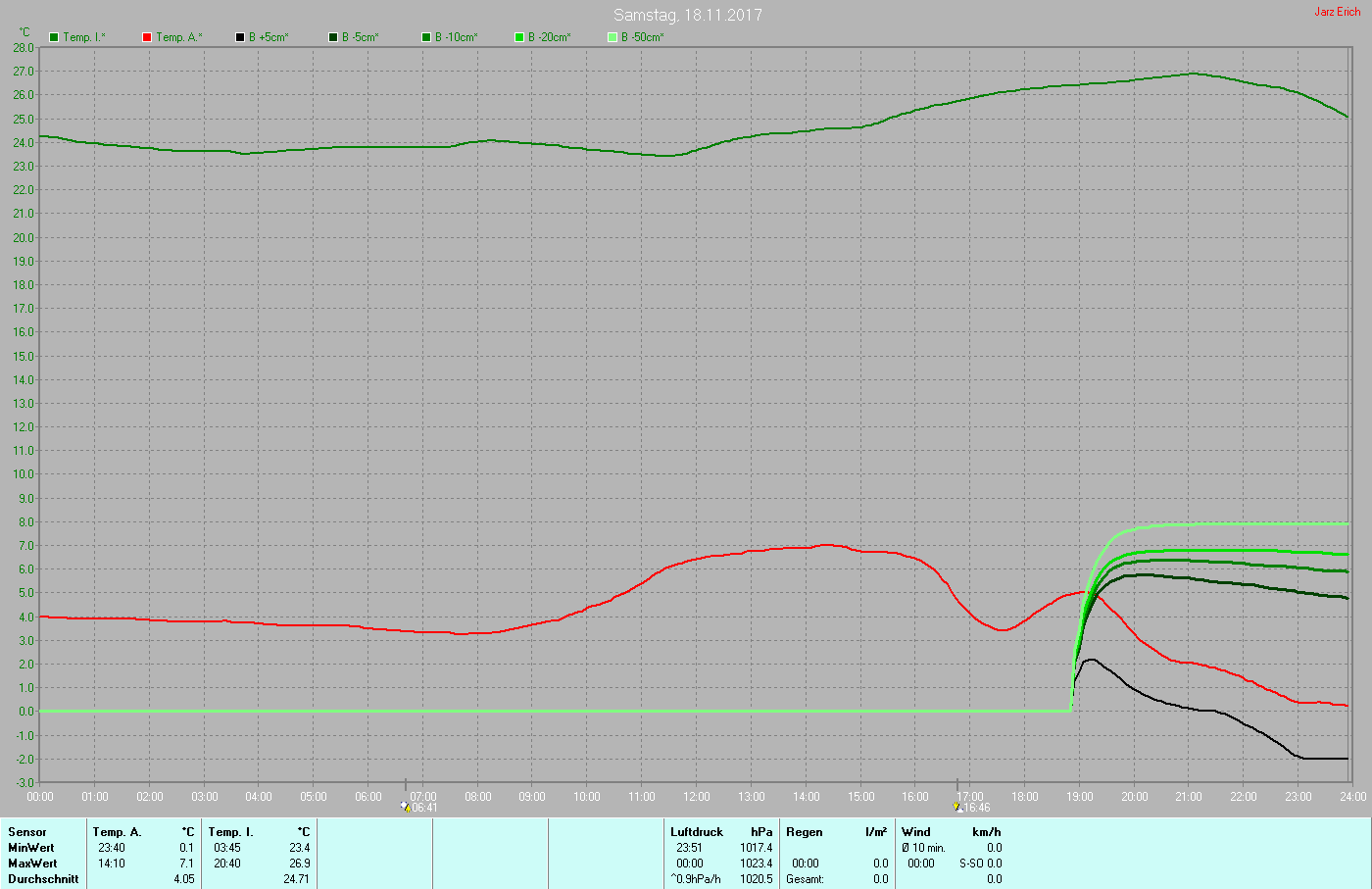The image size is (1372, 889).
Task: Select the 'Regen' column header
Action: pos(805,832)
